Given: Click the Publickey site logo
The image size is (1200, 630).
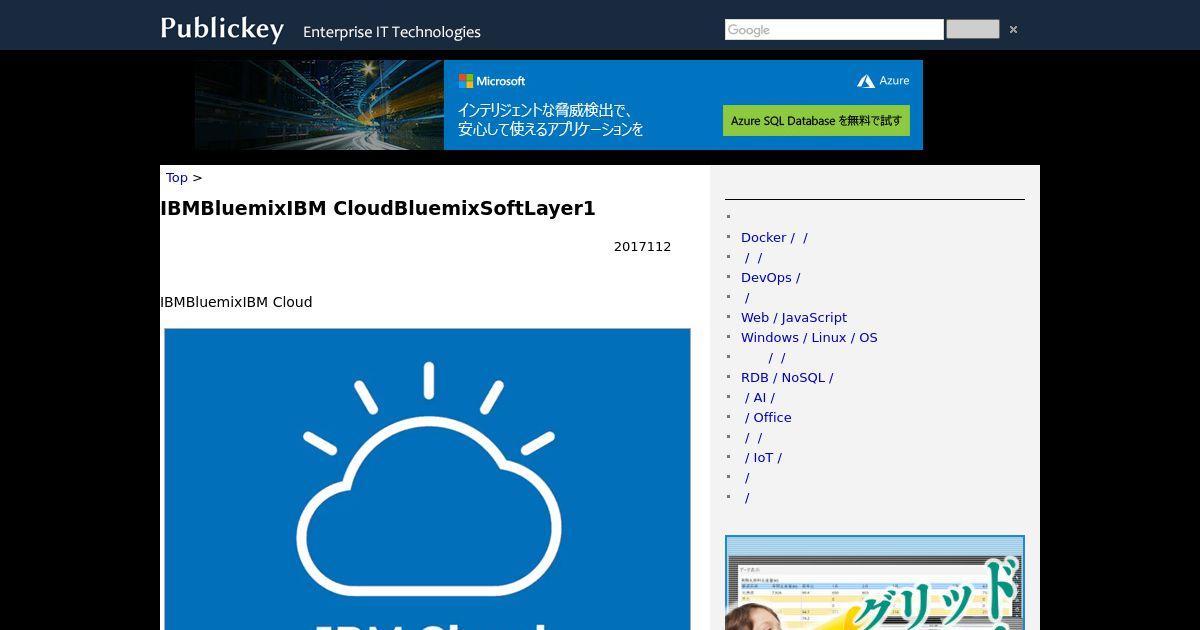Looking at the screenshot, I should [x=222, y=28].
